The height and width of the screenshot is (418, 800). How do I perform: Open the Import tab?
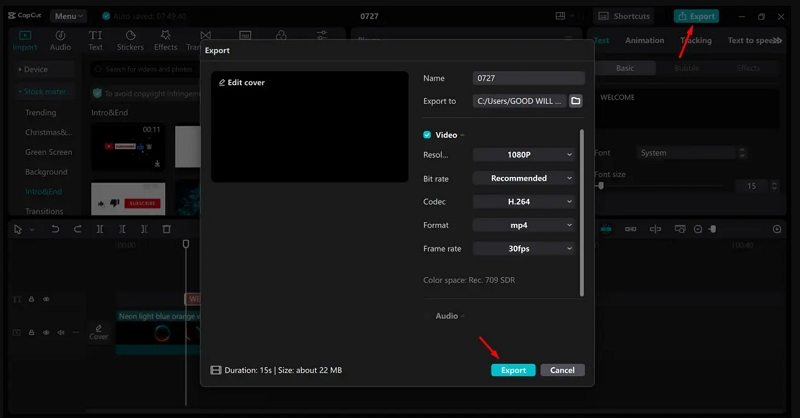(x=24, y=41)
